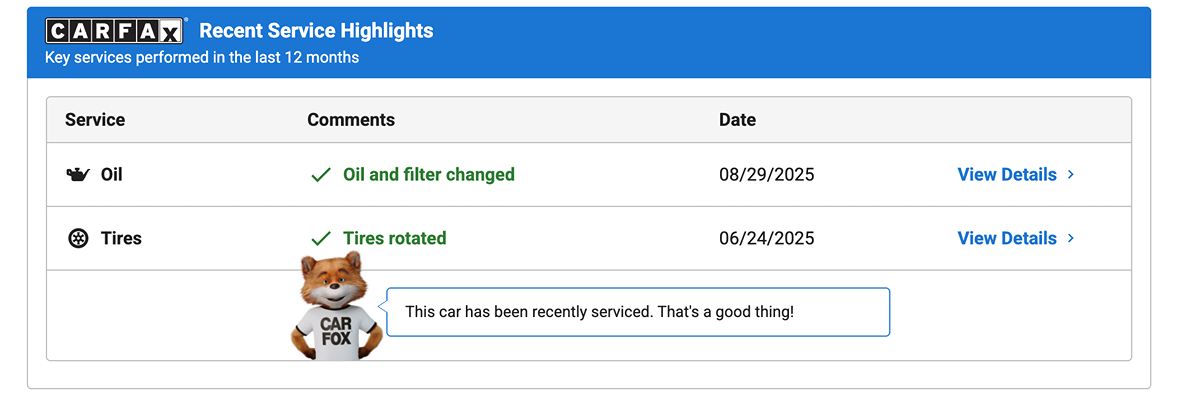1200x406 pixels.
Task: Click the CARFAX logo in the header
Action: pos(116,31)
